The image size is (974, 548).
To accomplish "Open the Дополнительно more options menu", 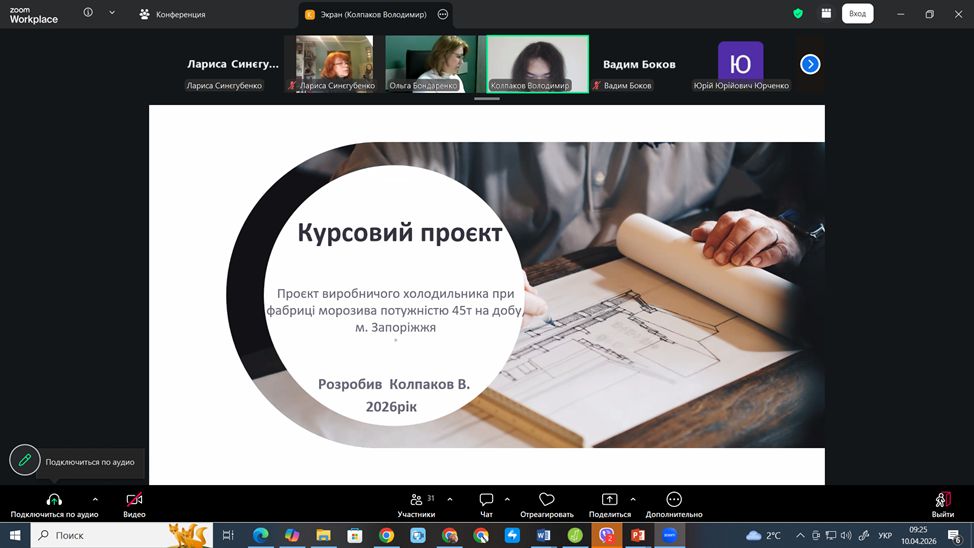I will pos(673,500).
